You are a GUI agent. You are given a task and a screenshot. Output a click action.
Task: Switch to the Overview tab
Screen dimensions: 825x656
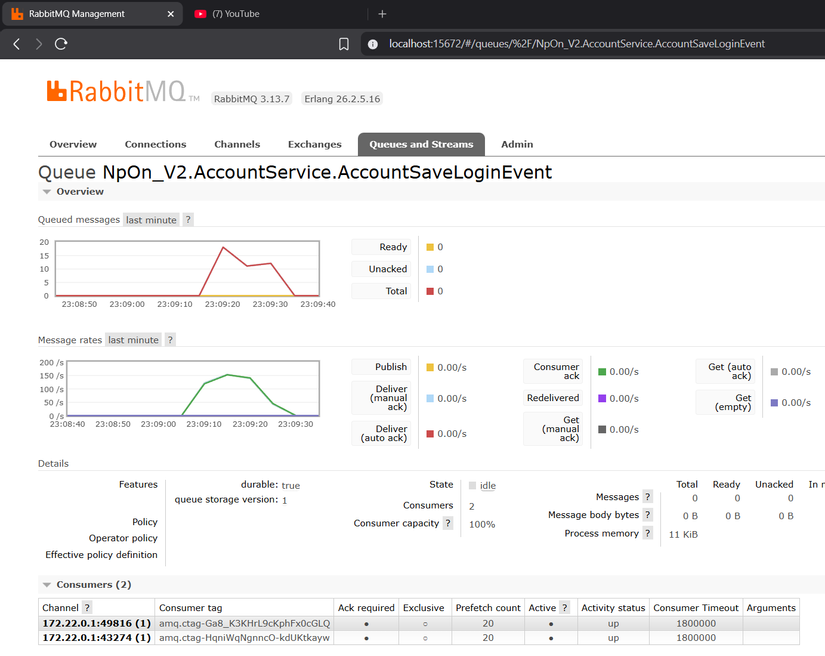pos(73,144)
